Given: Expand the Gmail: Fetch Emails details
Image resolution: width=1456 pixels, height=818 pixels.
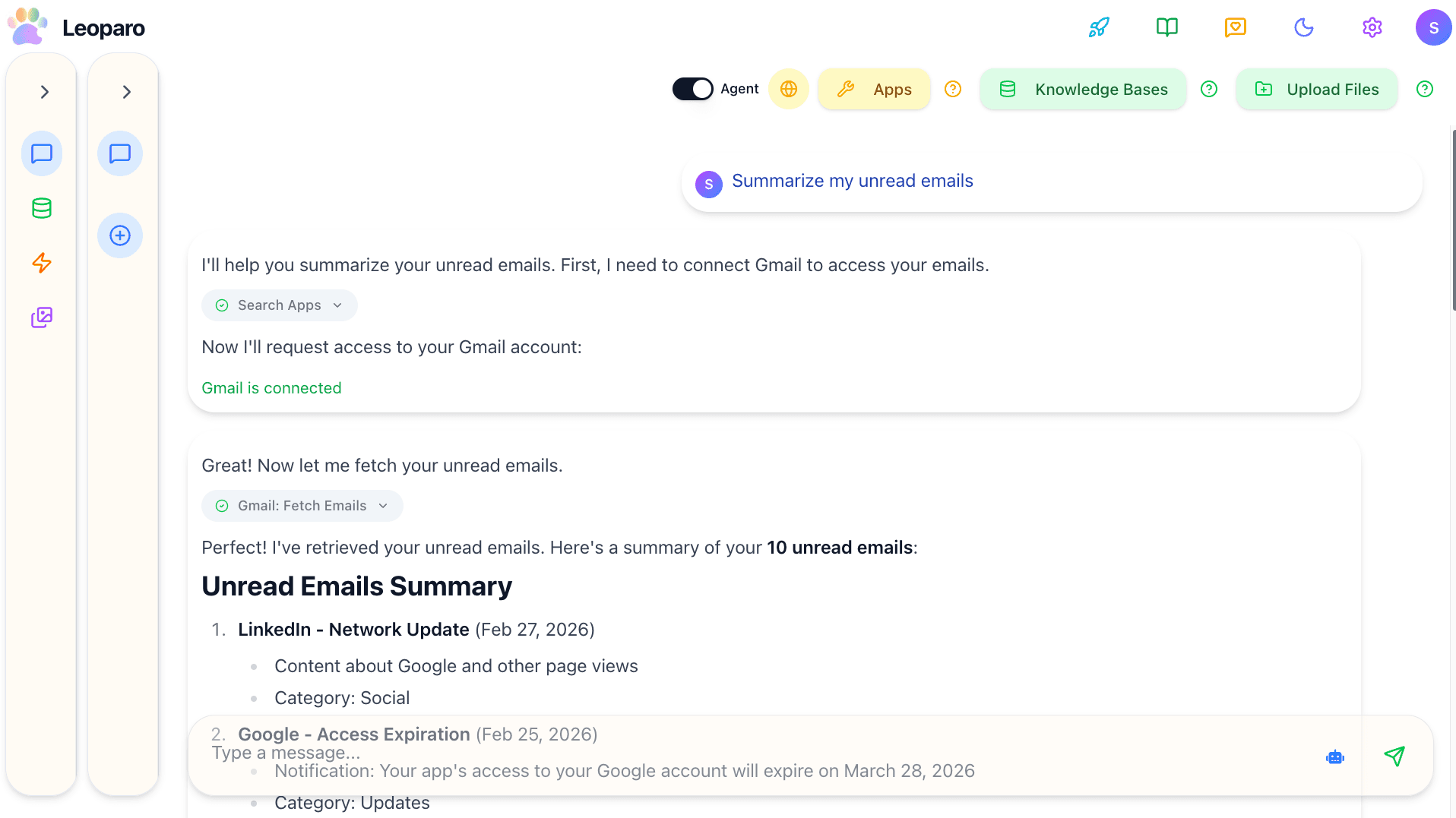Looking at the screenshot, I should pos(384,505).
